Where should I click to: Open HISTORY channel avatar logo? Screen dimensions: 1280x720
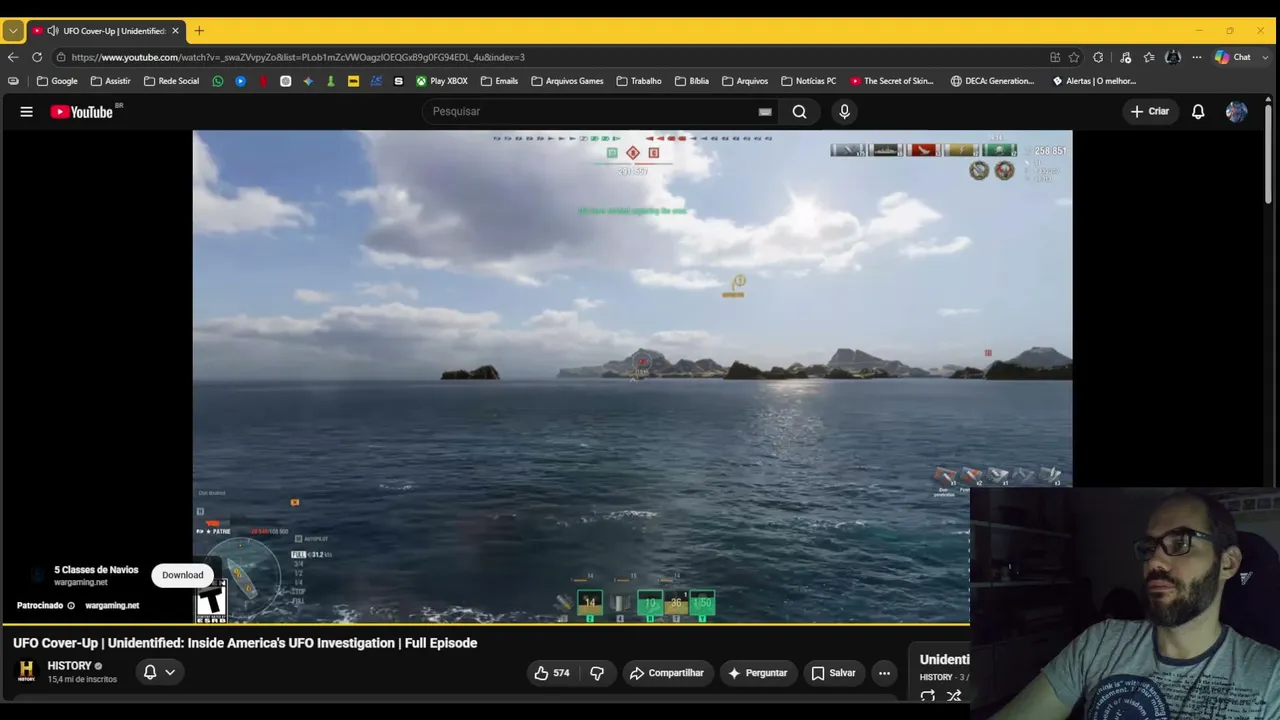[27, 670]
